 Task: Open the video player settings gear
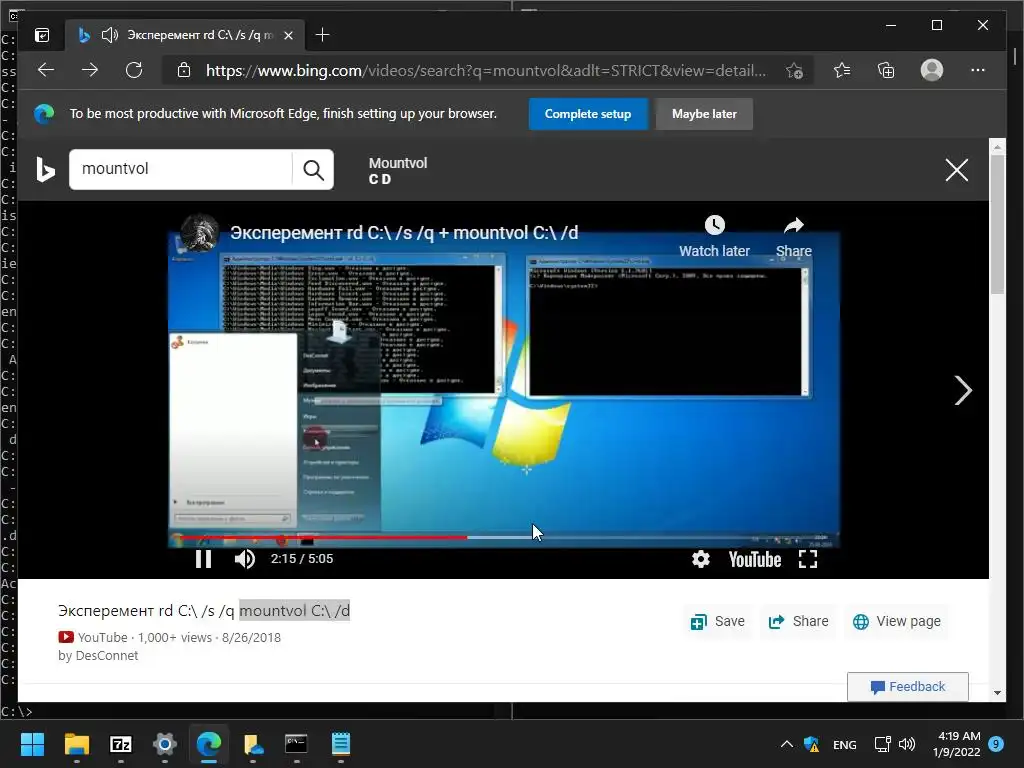(x=701, y=559)
